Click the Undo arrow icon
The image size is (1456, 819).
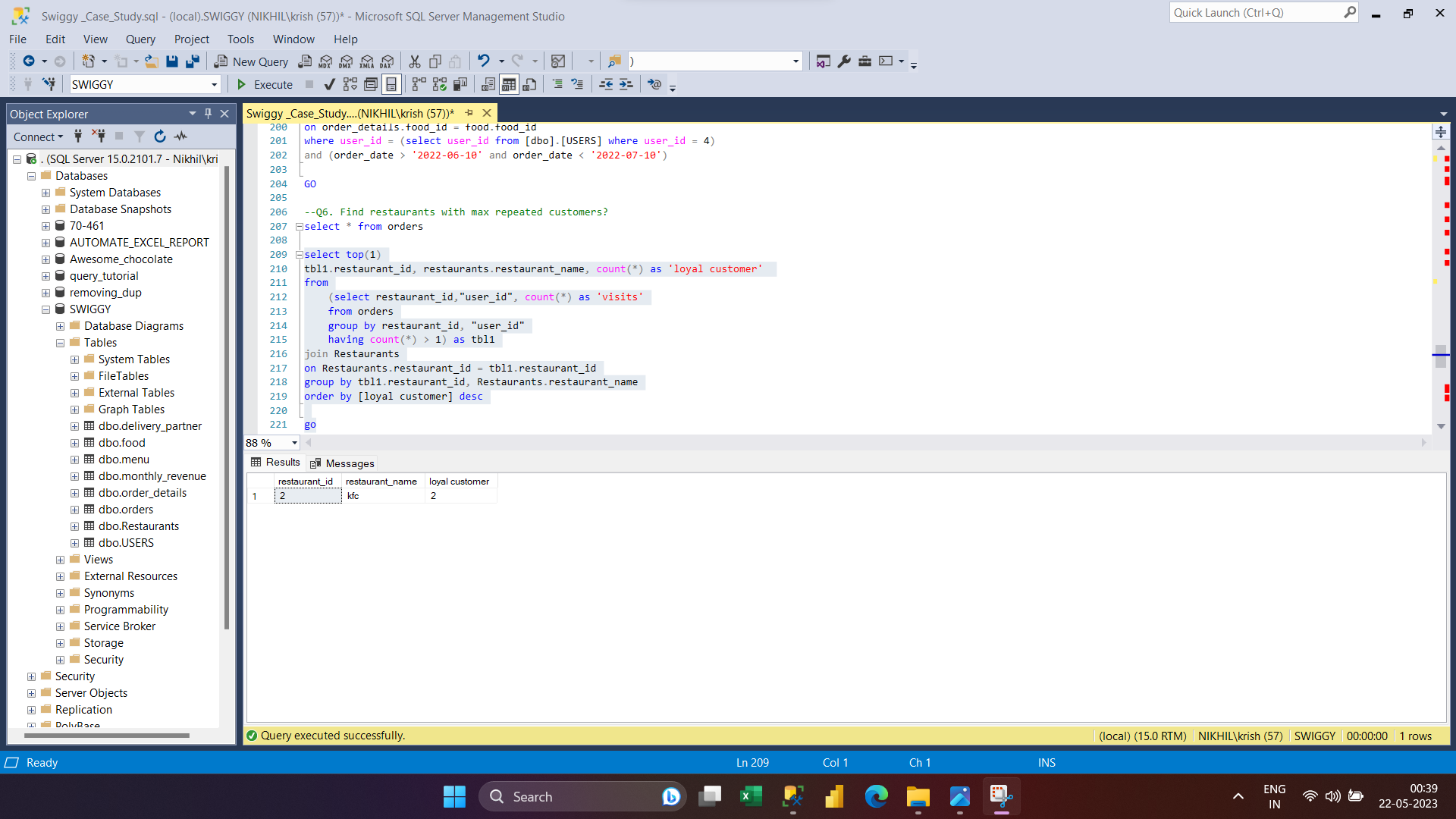pyautogui.click(x=483, y=61)
